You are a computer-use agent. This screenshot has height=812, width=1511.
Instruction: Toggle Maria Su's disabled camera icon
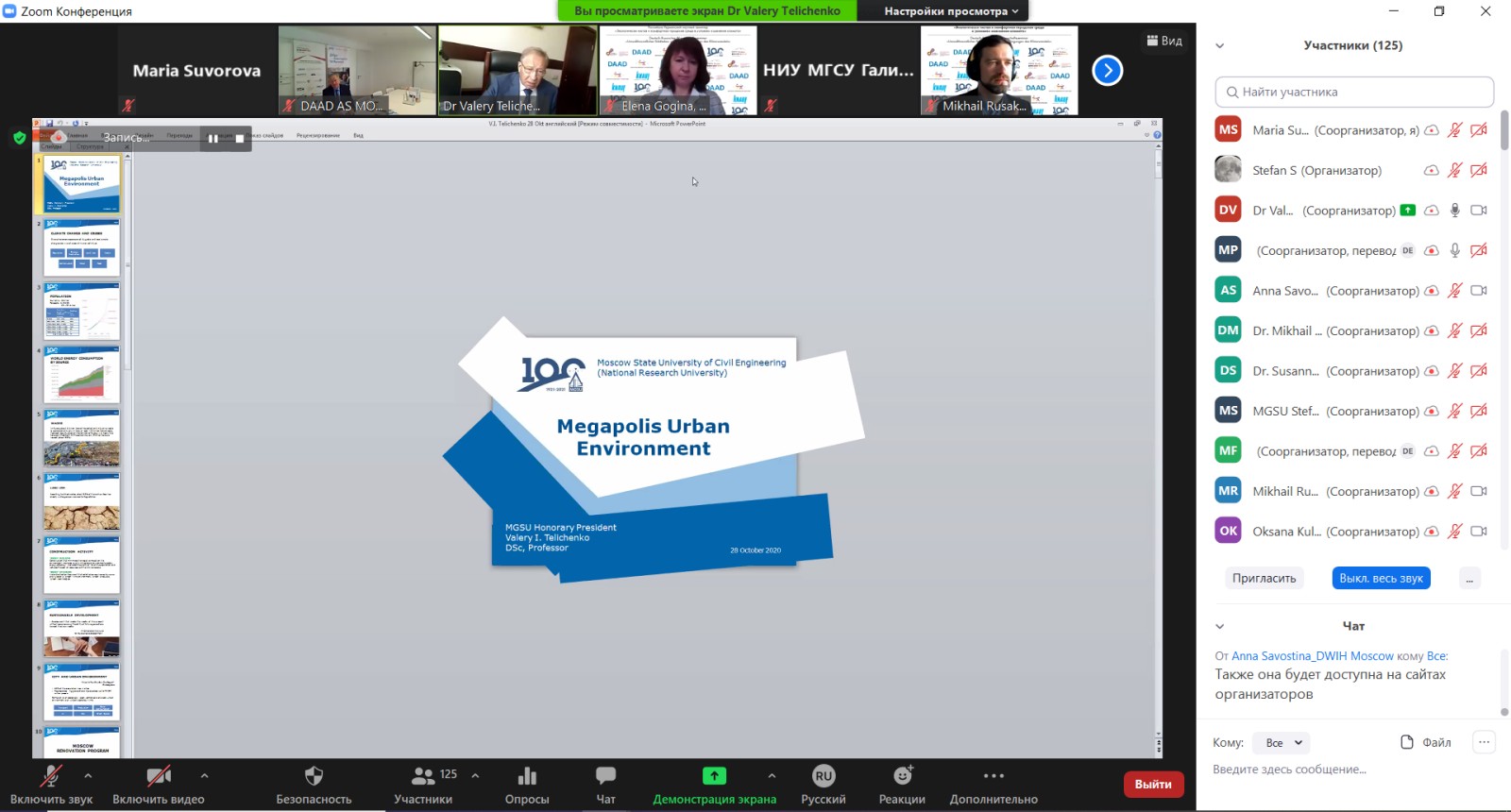point(1479,130)
